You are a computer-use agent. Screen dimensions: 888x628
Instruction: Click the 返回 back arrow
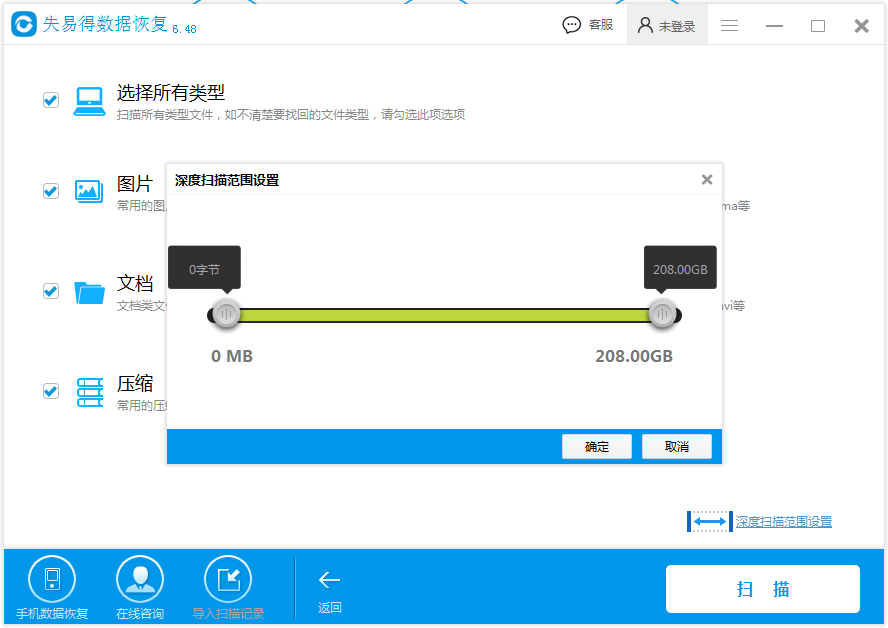point(329,580)
